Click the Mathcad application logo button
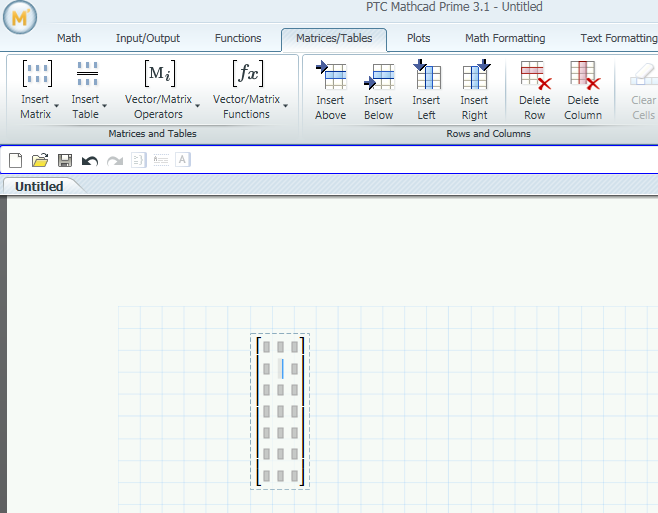Screen dimensions: 658x513 [x=20, y=17]
